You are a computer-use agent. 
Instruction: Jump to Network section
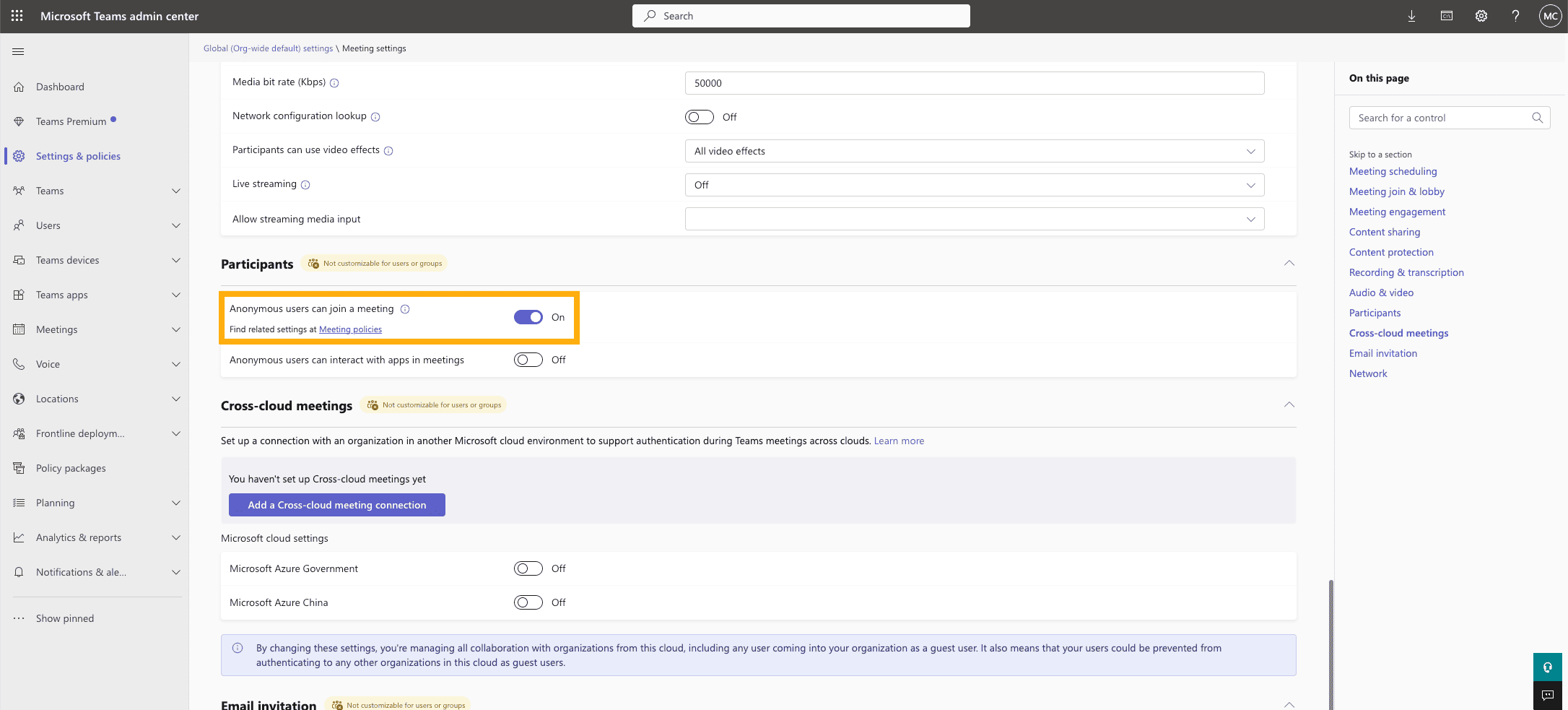tap(1368, 373)
